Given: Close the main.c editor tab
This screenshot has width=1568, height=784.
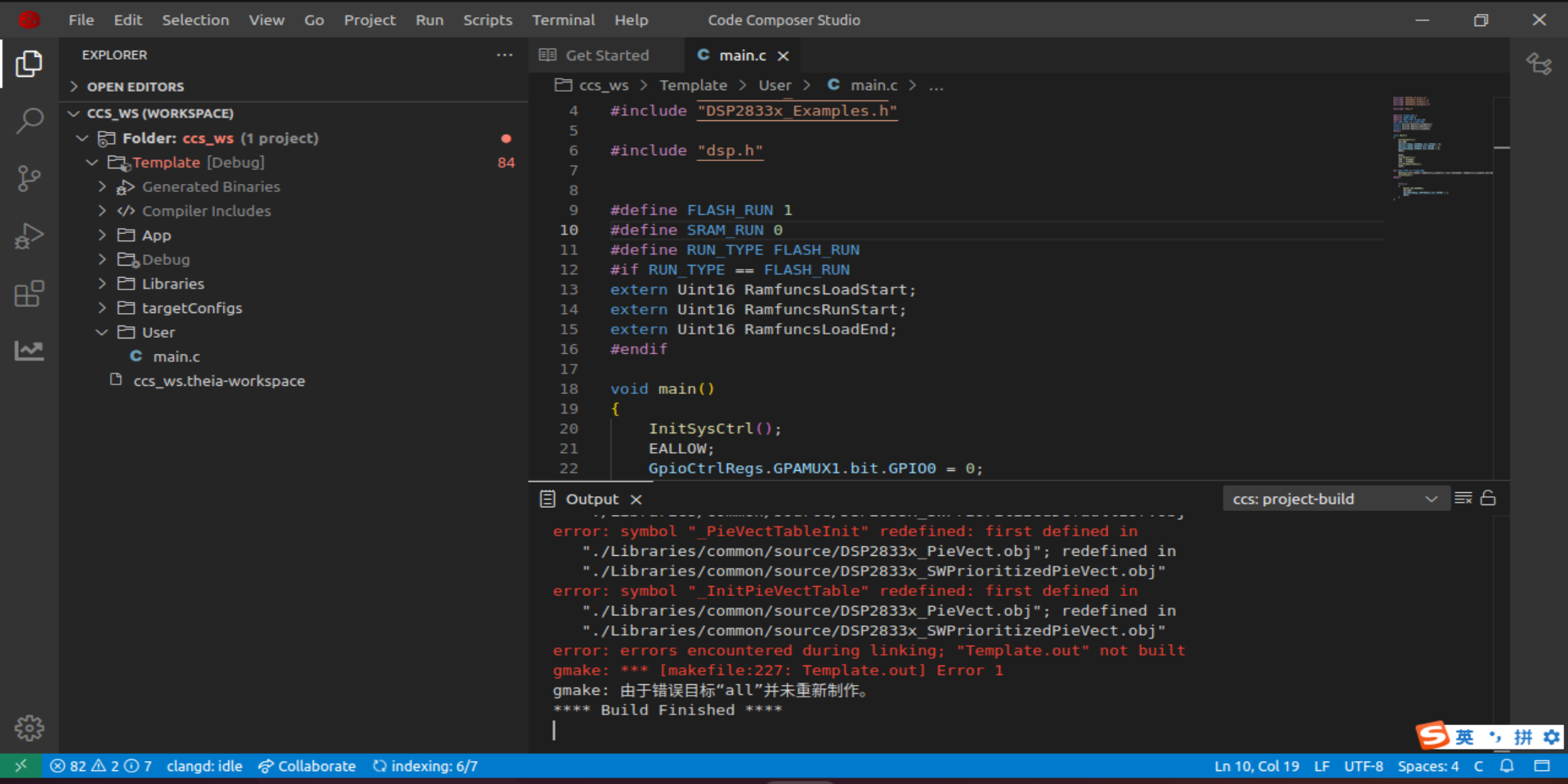Looking at the screenshot, I should 784,56.
